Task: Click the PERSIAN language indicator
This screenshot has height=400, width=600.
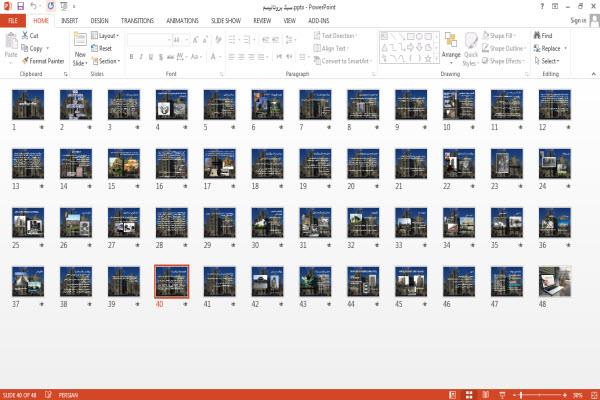Action: 68,395
